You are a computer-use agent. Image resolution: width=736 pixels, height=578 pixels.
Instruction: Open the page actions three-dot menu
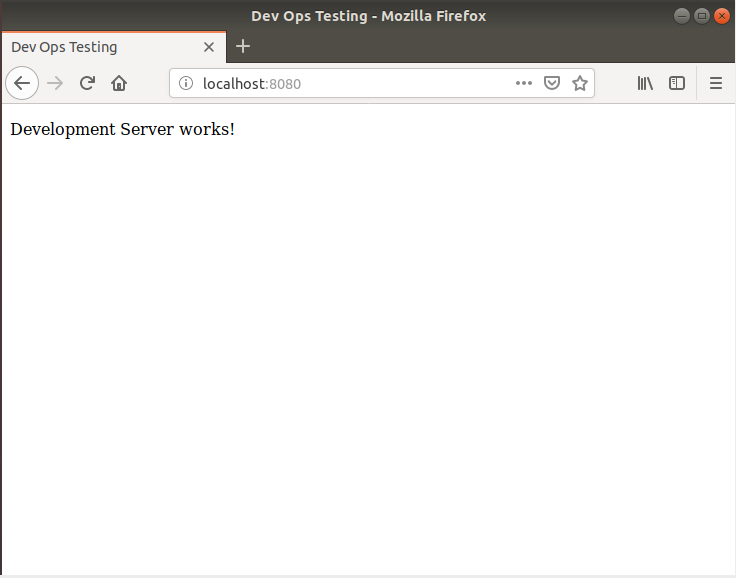(x=524, y=84)
